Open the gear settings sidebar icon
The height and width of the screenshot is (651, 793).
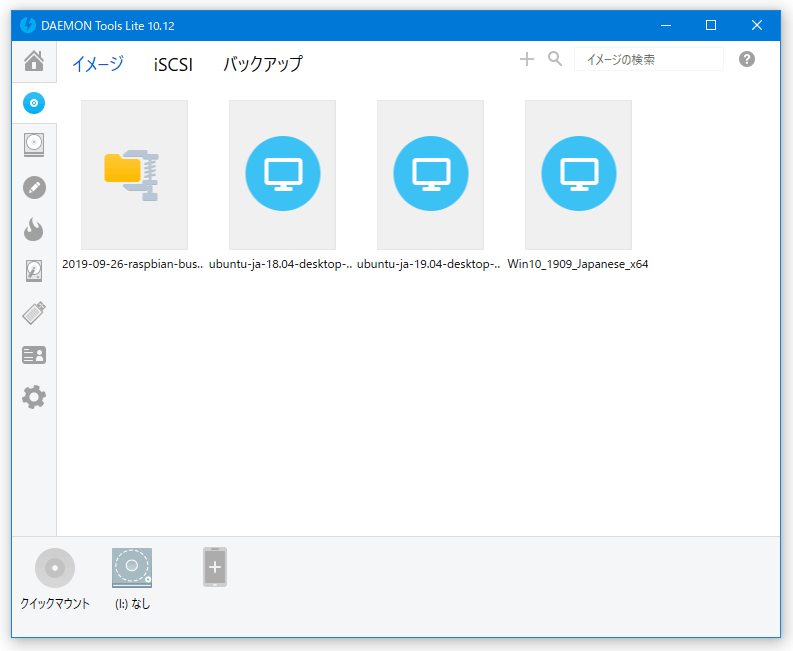[x=34, y=397]
